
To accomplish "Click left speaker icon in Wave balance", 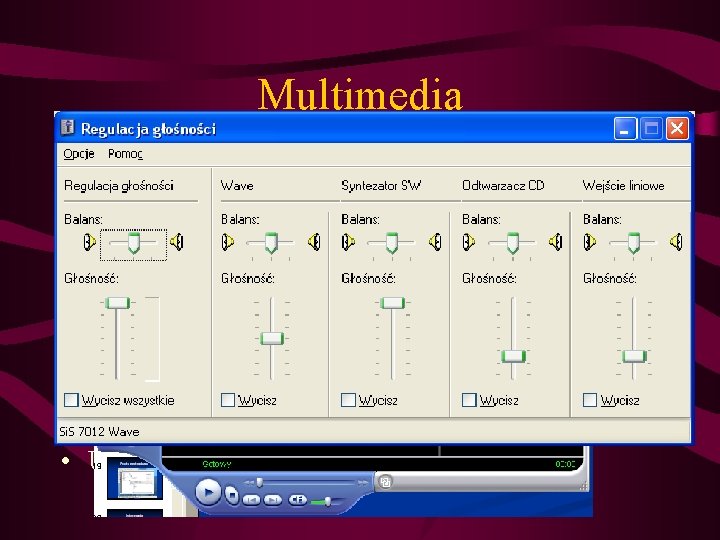I will 228,242.
